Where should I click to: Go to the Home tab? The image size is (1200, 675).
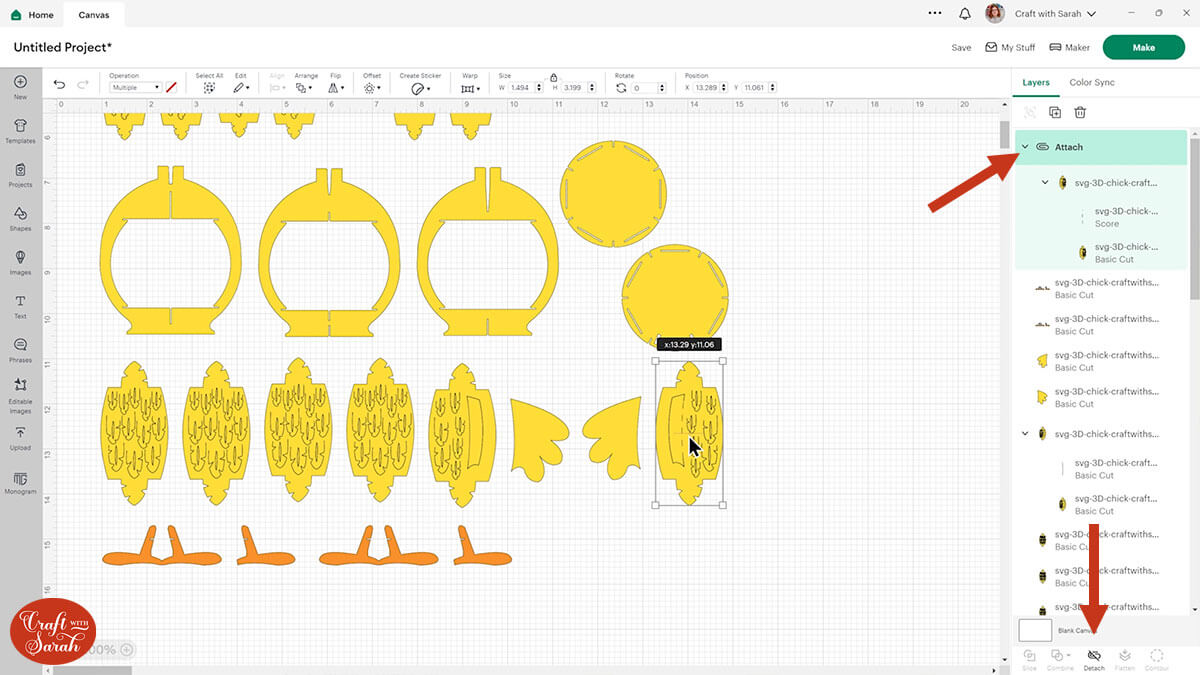32,15
